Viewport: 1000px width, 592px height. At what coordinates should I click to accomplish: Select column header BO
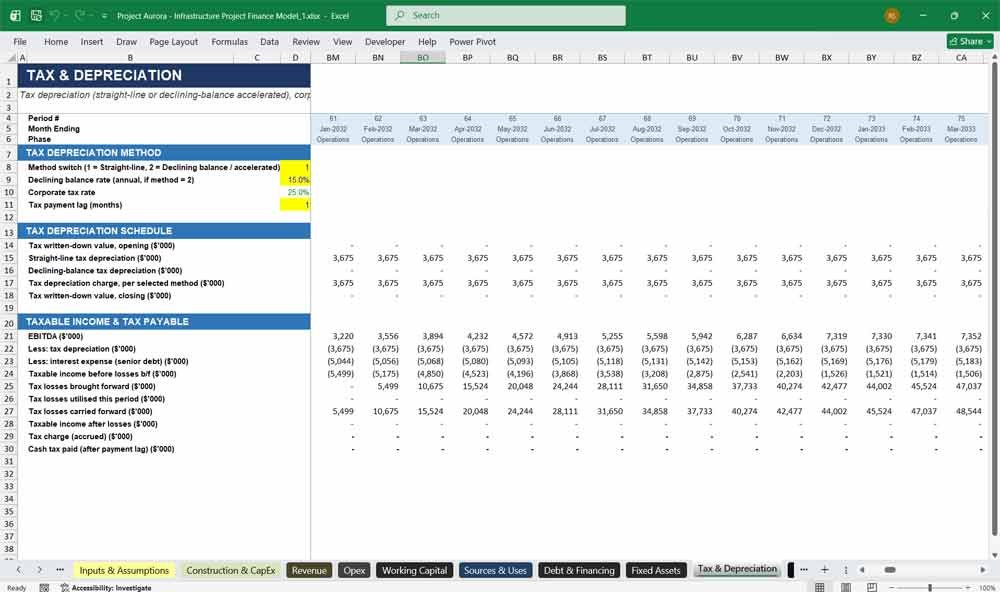(x=423, y=57)
